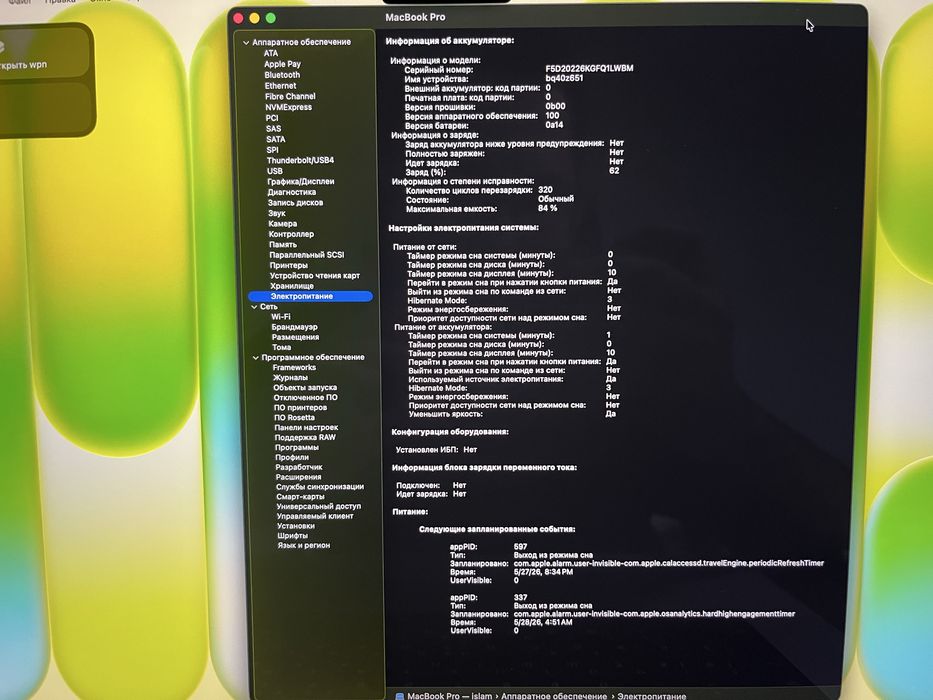Select Wi-Fi under Сеть
933x700 pixels.
[280, 317]
